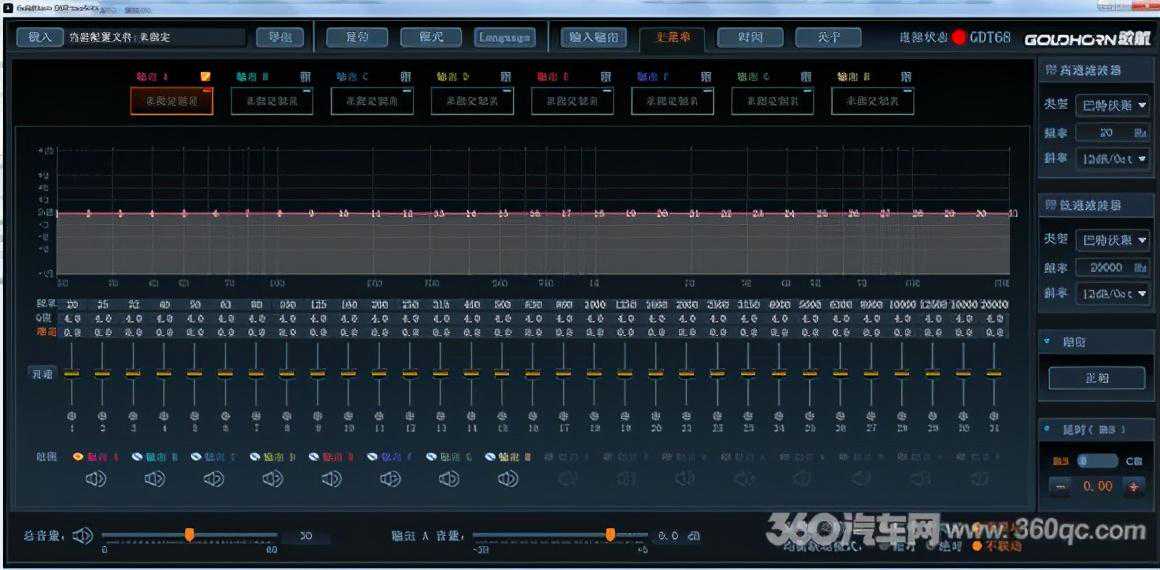1160x570 pixels.
Task: Open the Language menu button
Action: [x=504, y=38]
